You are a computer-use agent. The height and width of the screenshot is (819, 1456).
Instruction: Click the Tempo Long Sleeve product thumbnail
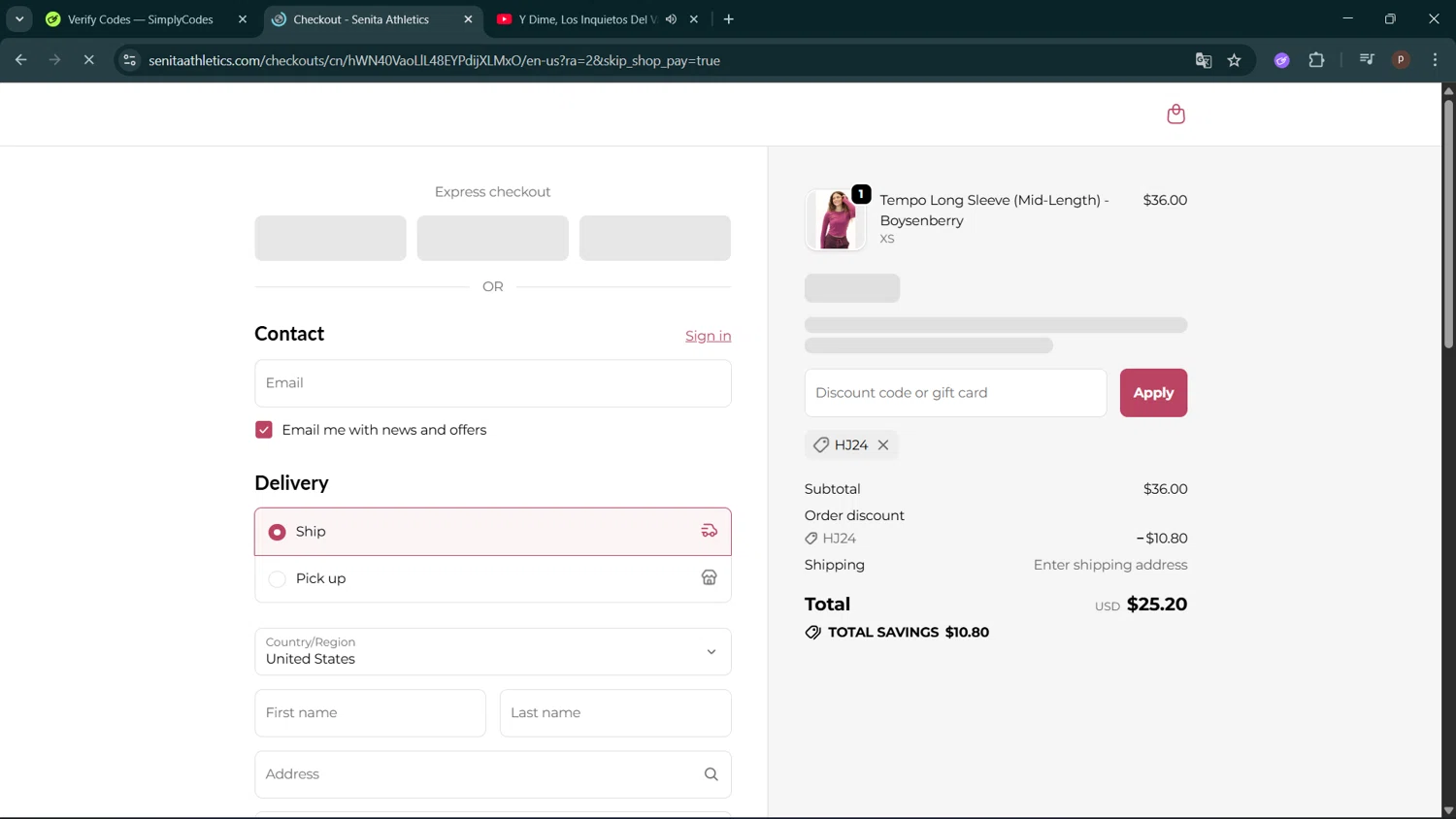pyautogui.click(x=835, y=219)
